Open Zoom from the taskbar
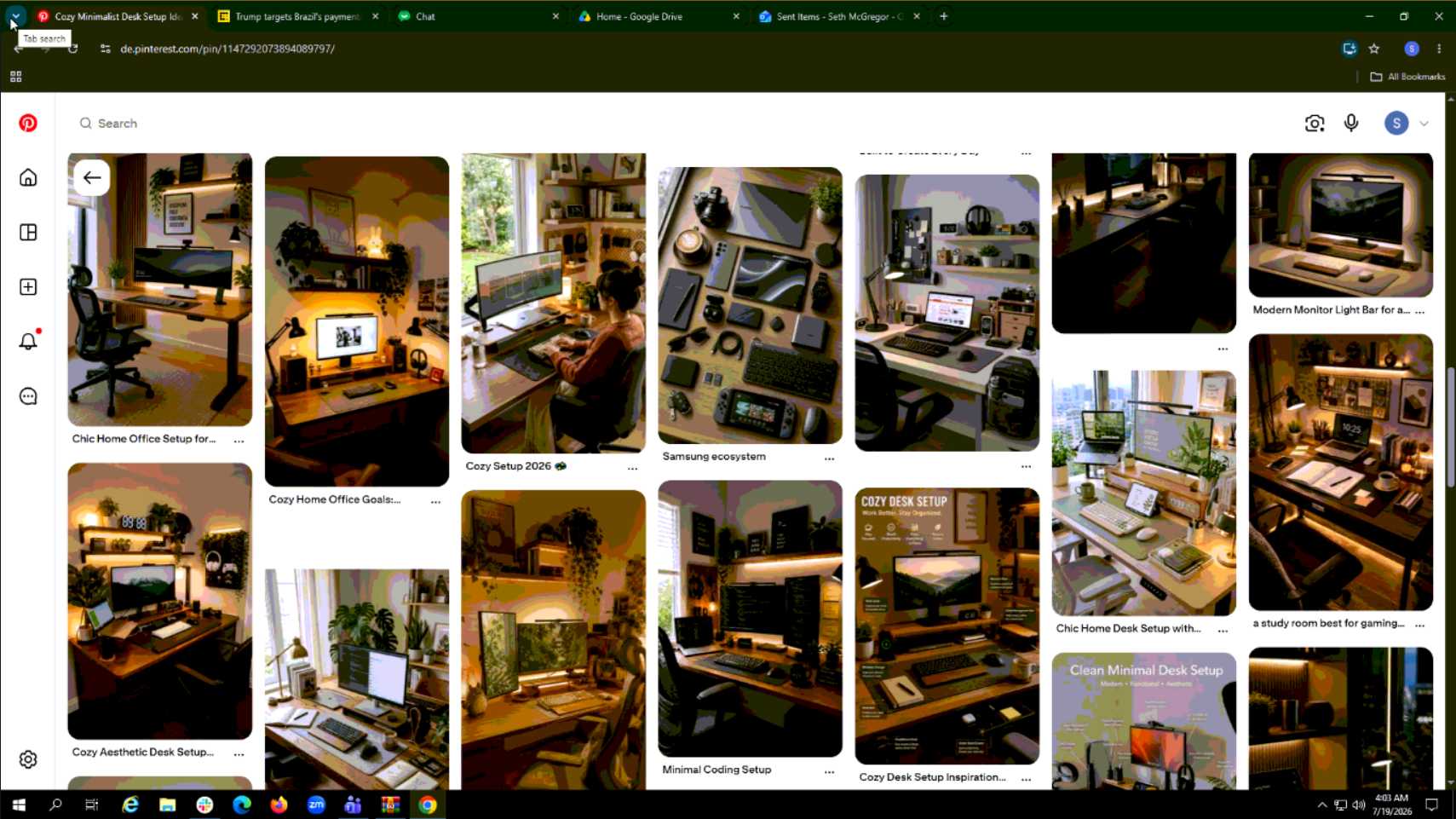The height and width of the screenshot is (819, 1456). (316, 805)
